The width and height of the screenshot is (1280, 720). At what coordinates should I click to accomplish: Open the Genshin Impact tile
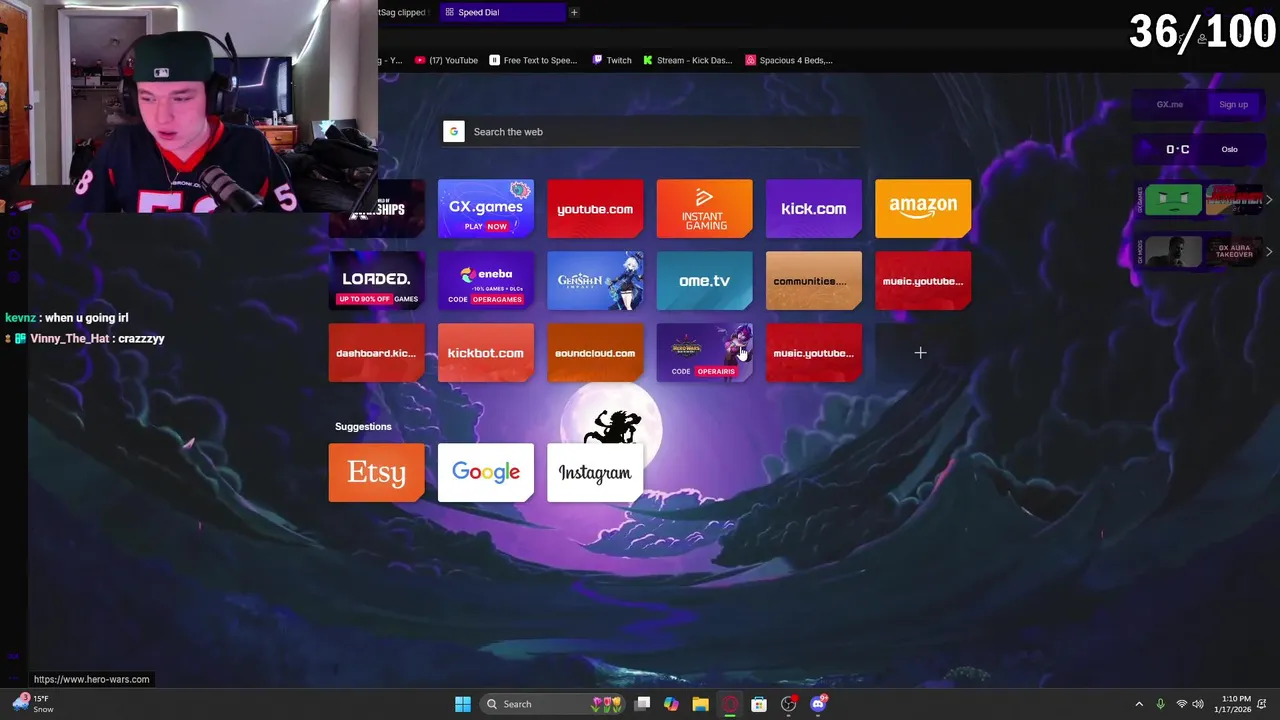[x=595, y=281]
